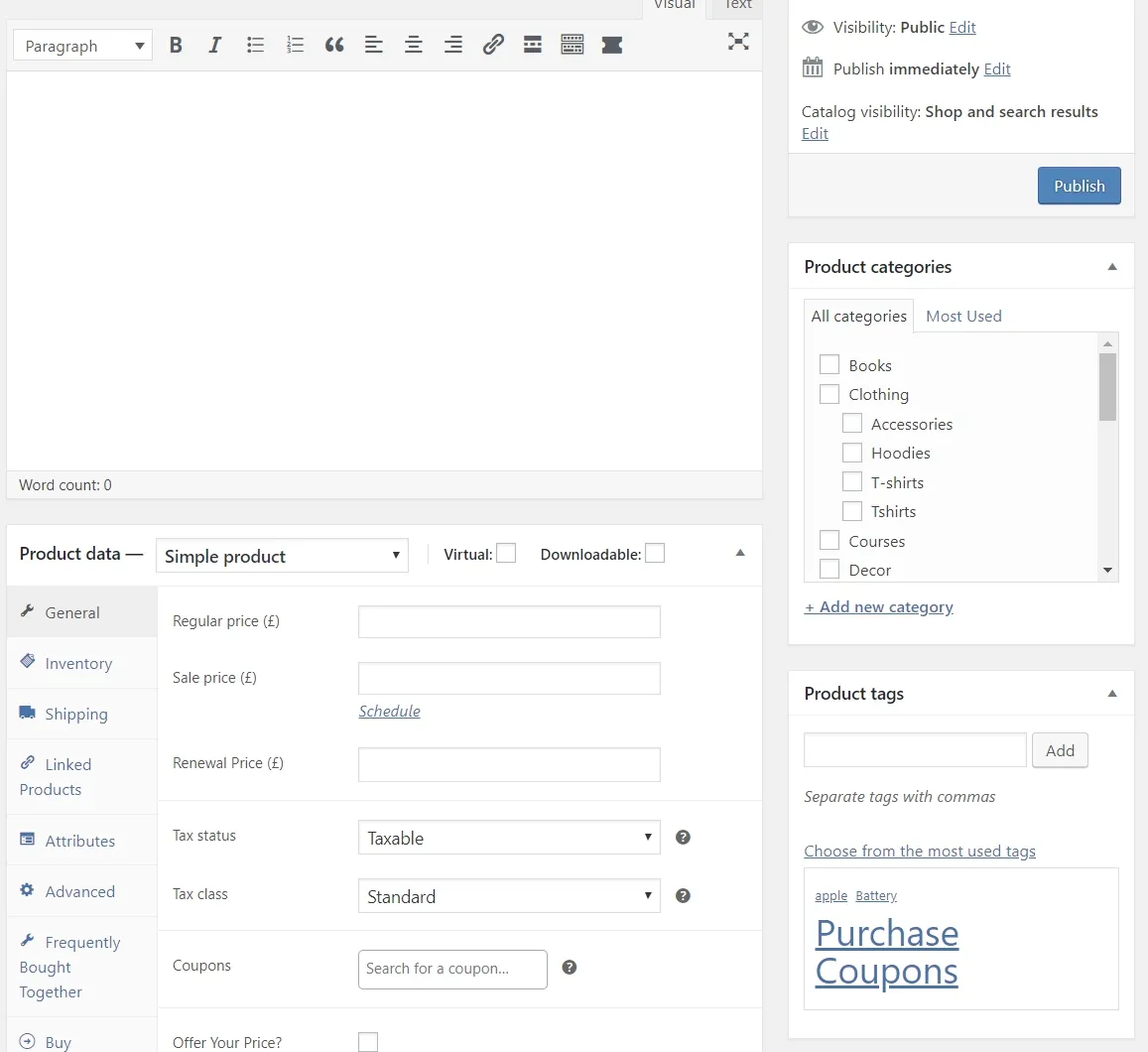Focus the Regular price input field

point(509,621)
